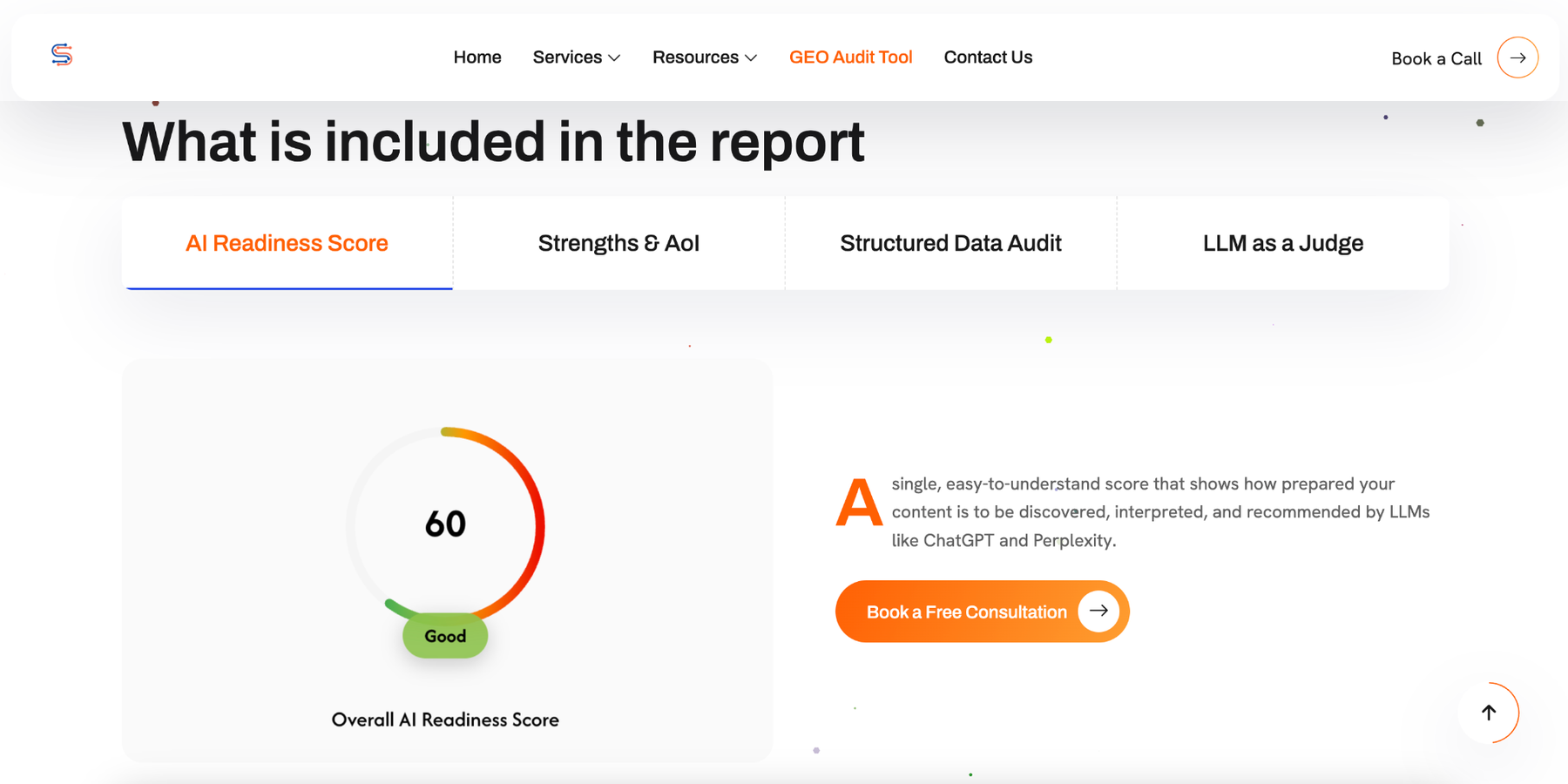Viewport: 1568px width, 784px height.
Task: Click Book a Free Consultation
Action: 967,612
